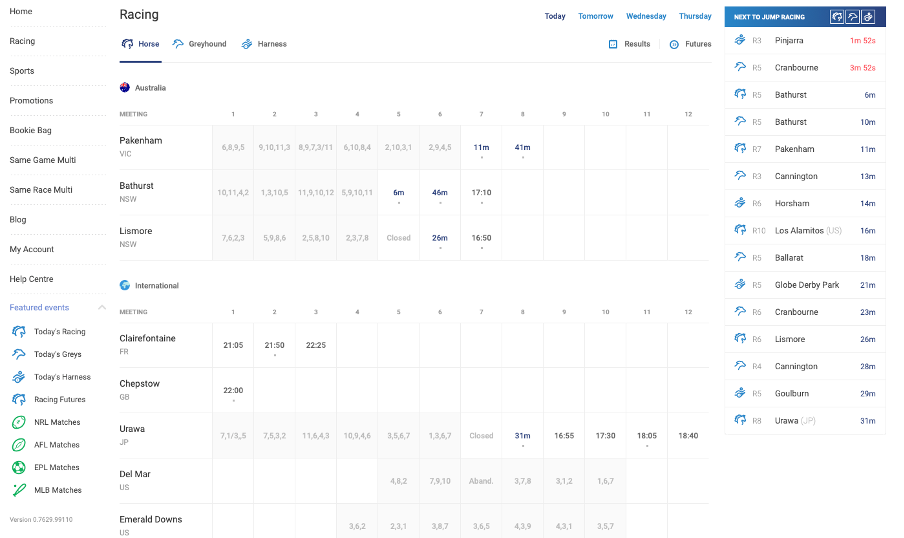Click the Results icon
904x538 pixels.
pos(613,44)
